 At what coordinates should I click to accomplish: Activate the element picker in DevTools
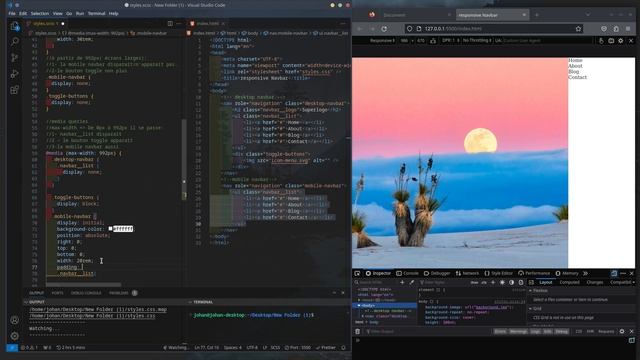(x=357, y=273)
